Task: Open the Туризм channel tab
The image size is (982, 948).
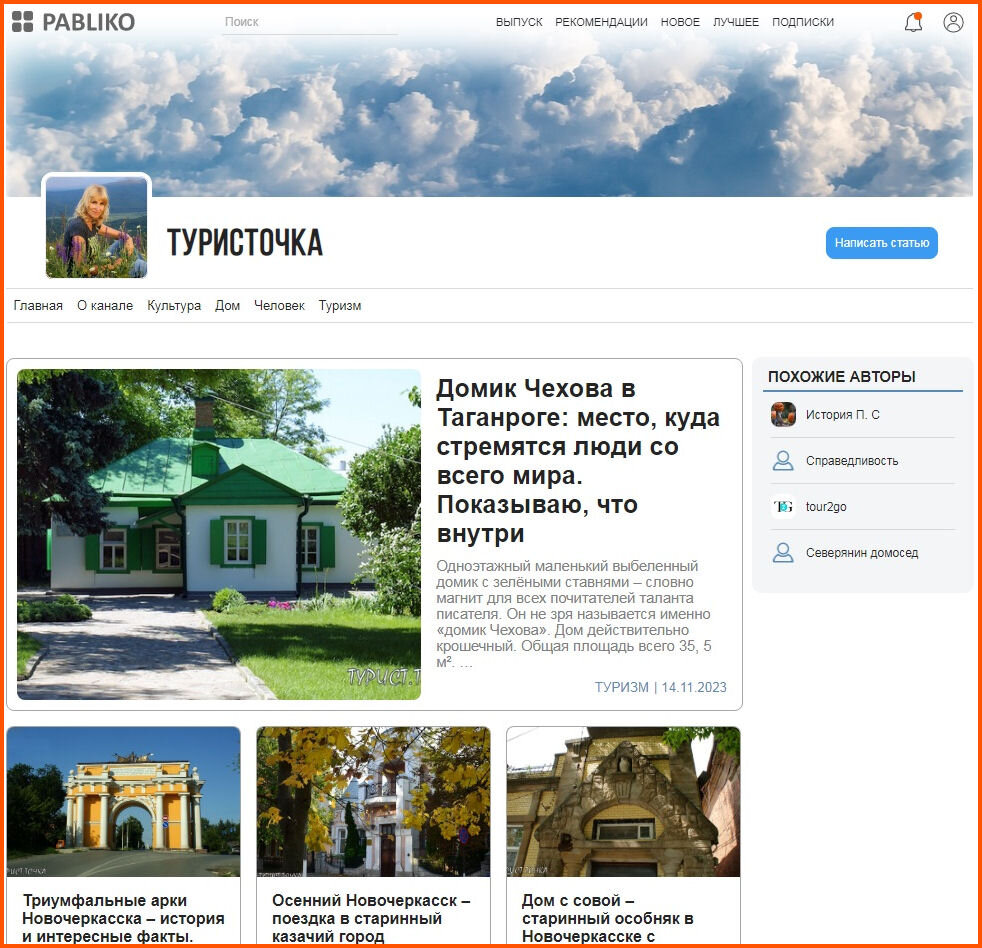Action: [339, 306]
